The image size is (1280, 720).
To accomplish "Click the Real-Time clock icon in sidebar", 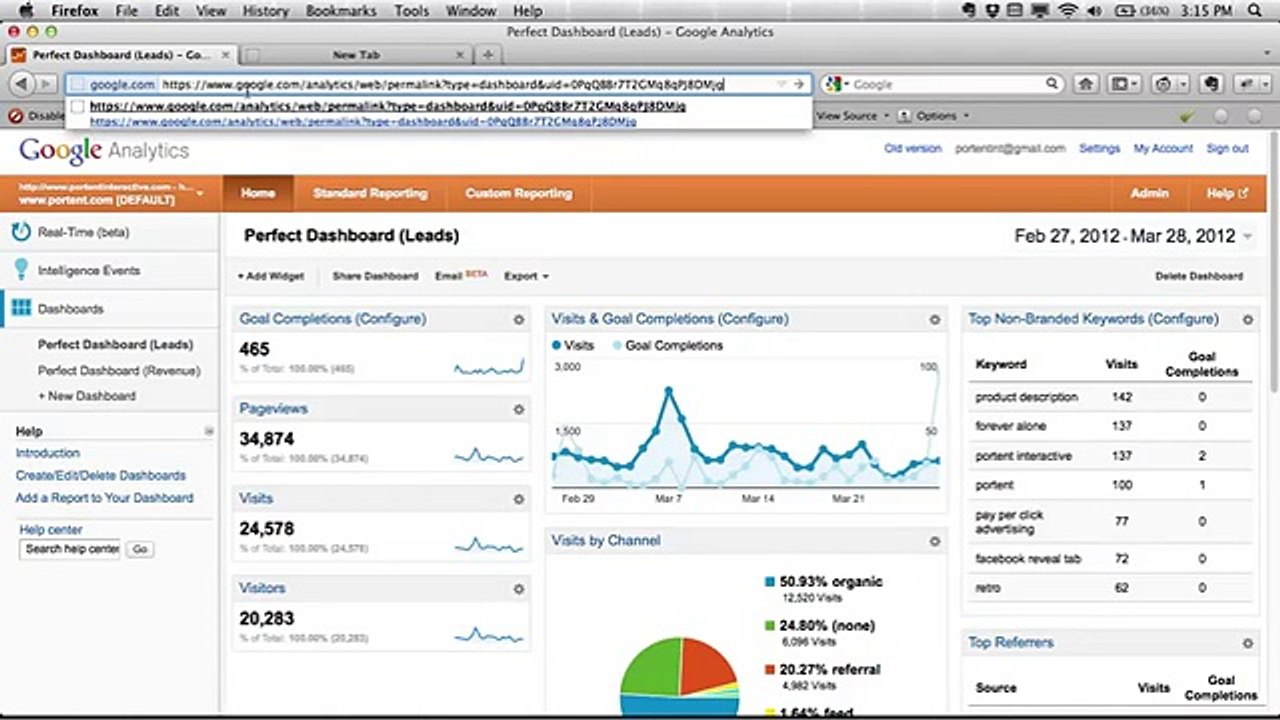I will 21,232.
